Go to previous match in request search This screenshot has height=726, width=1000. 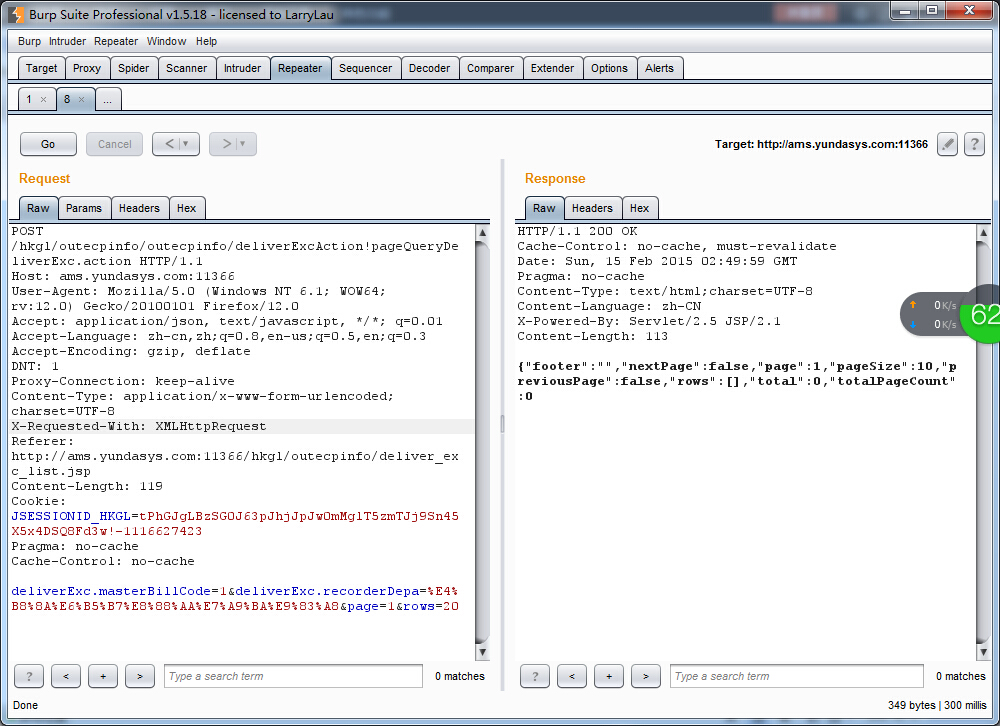pyautogui.click(x=66, y=676)
